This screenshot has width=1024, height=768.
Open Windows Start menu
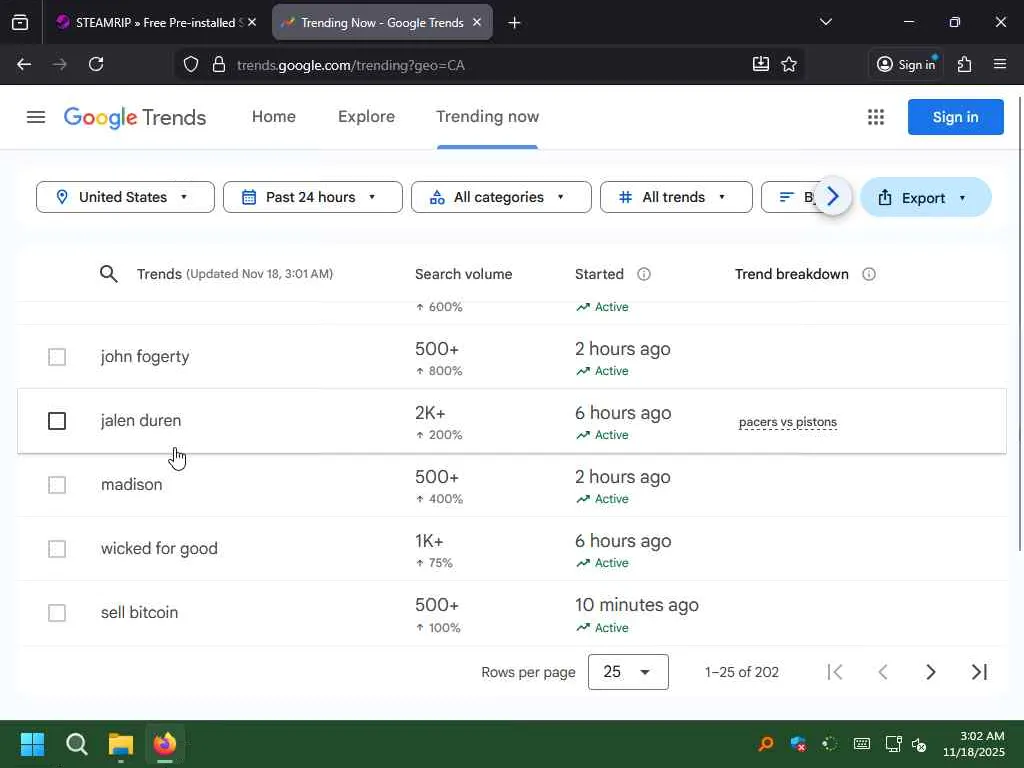(x=32, y=744)
